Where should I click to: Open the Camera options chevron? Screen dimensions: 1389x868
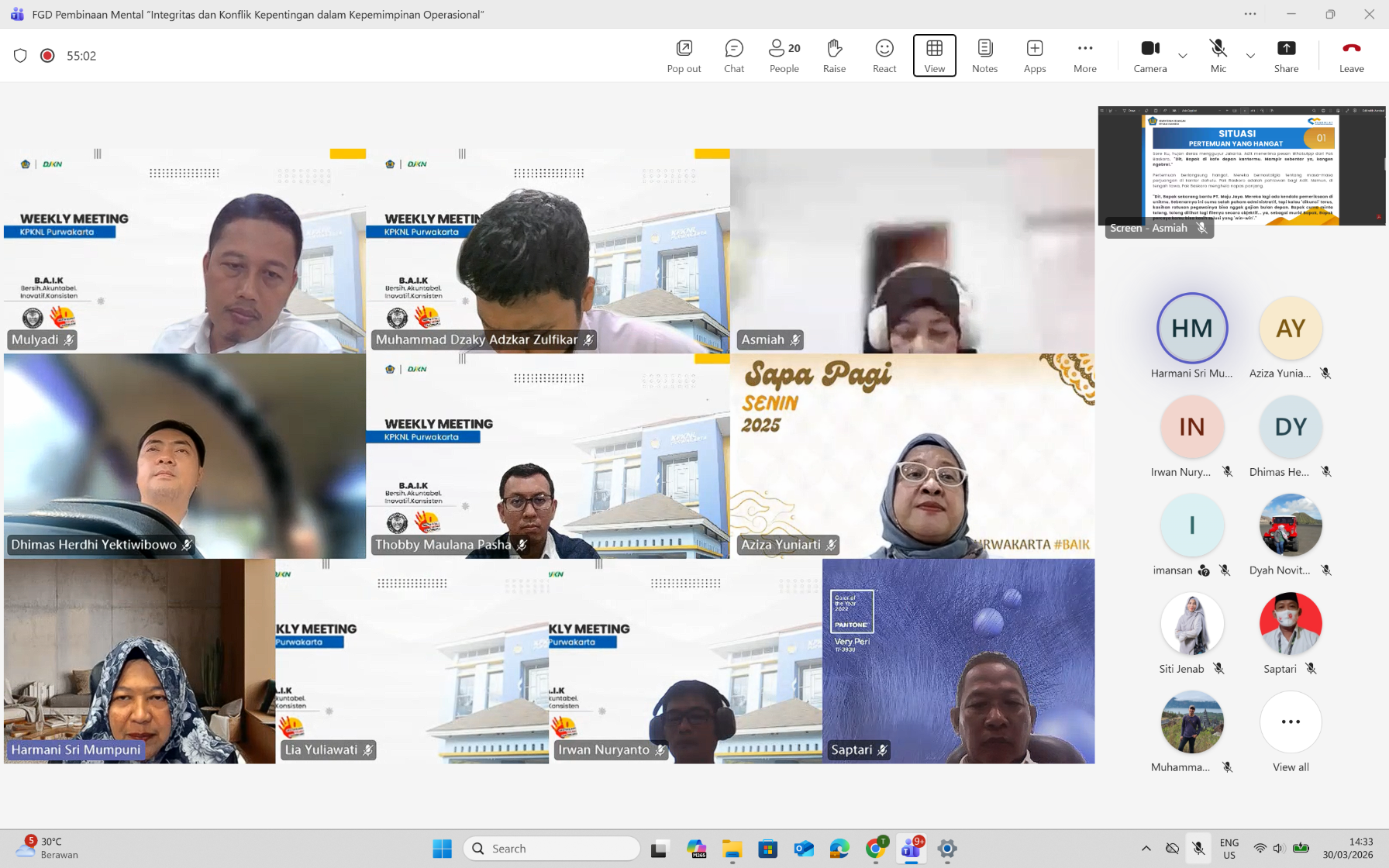coord(1183,57)
